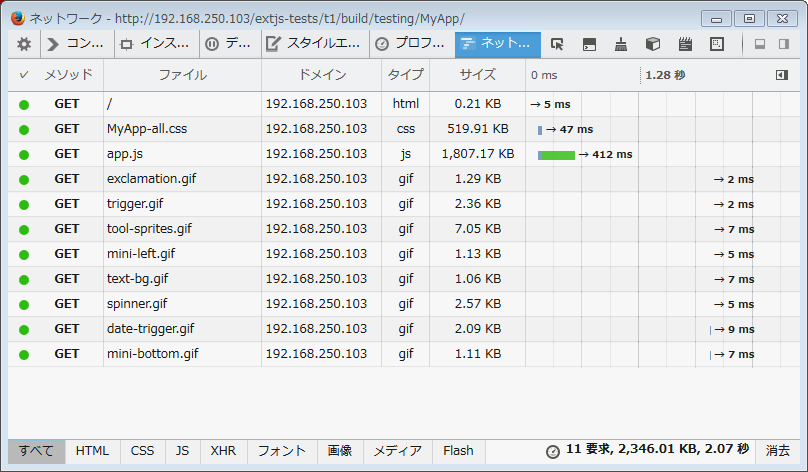The width and height of the screenshot is (808, 472).
Task: Sort by the サイズ column header
Action: (x=477, y=75)
